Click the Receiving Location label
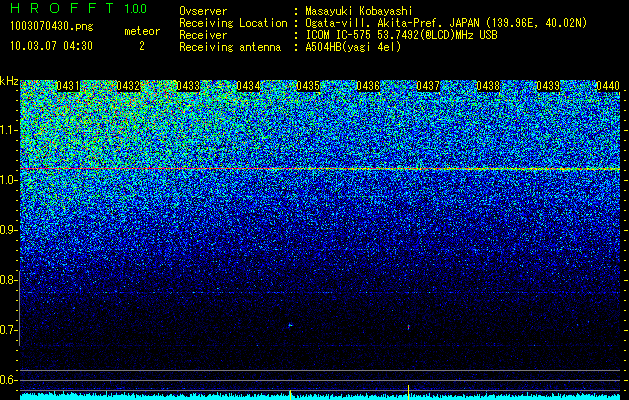 (x=233, y=23)
